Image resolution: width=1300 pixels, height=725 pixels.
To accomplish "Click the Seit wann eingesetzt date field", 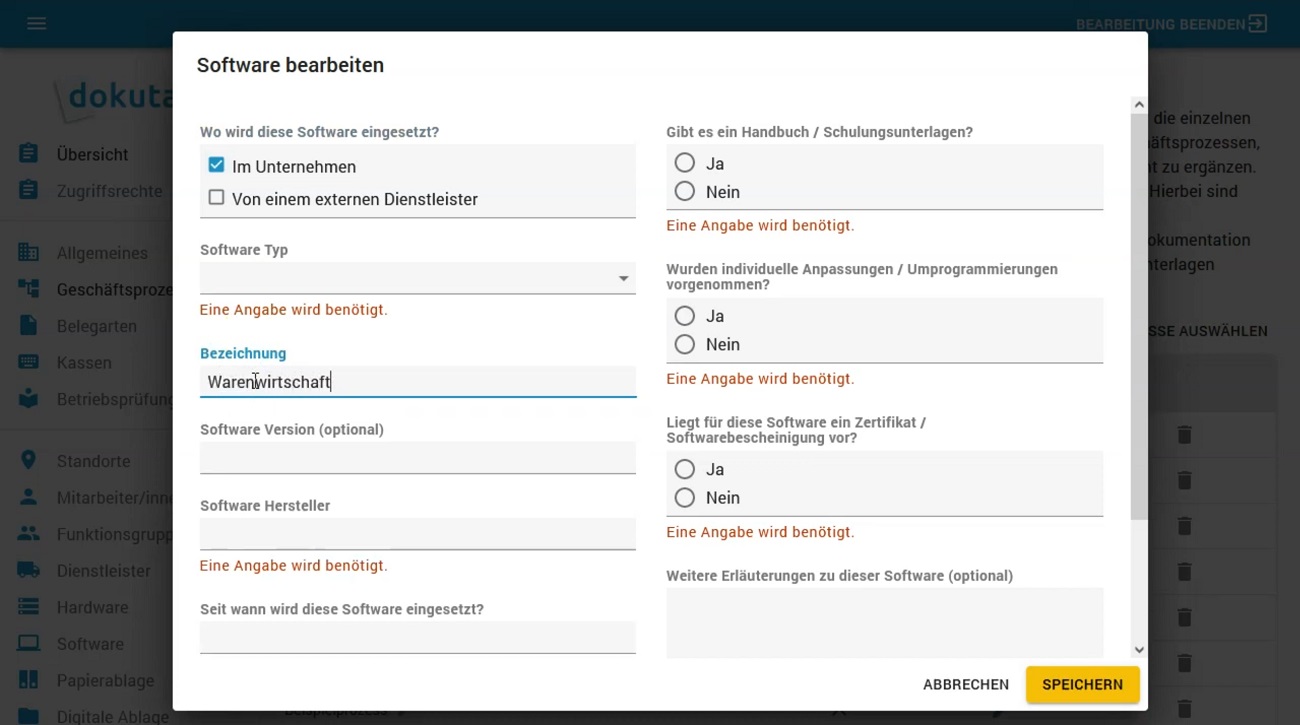I will [x=418, y=637].
